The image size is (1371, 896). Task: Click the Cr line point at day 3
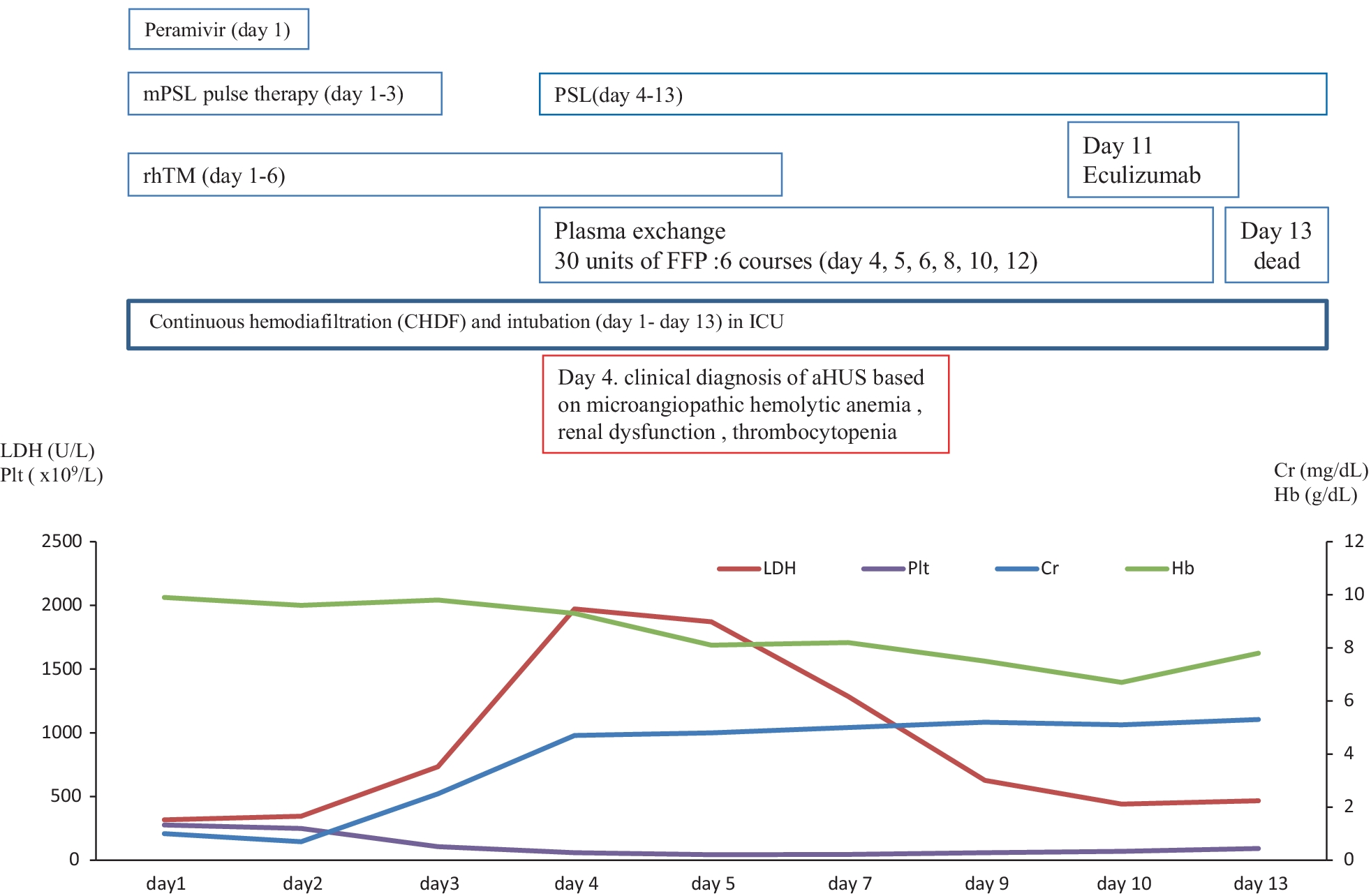coord(438,794)
